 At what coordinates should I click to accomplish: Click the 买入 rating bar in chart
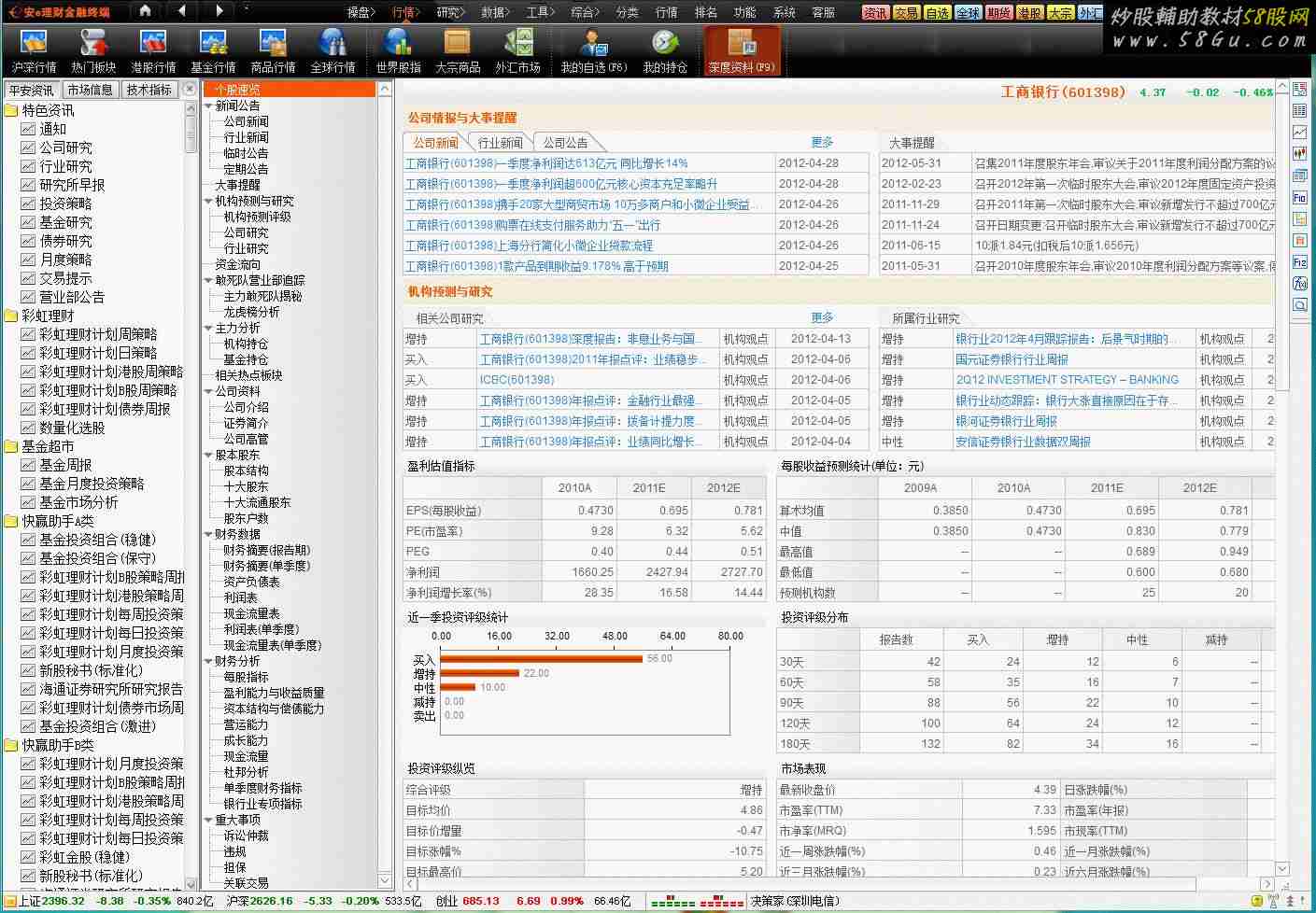pos(541,659)
